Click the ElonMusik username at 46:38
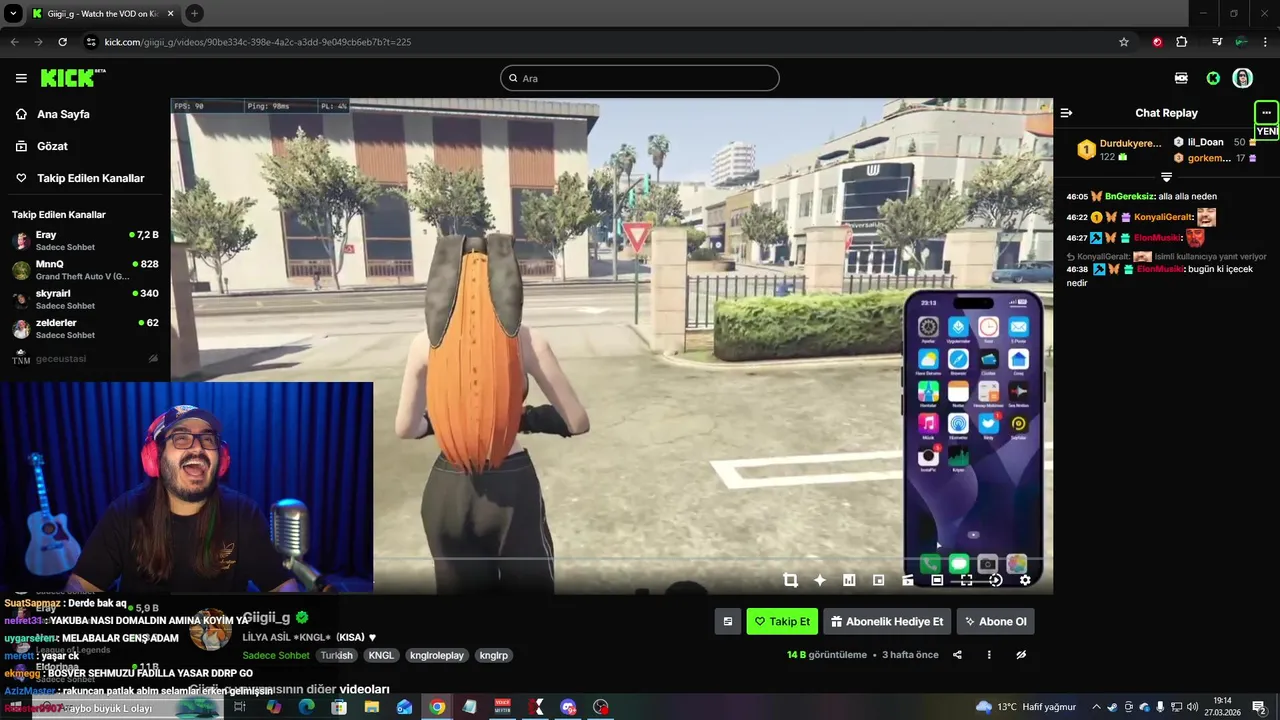This screenshot has height=720, width=1280. [x=1159, y=269]
